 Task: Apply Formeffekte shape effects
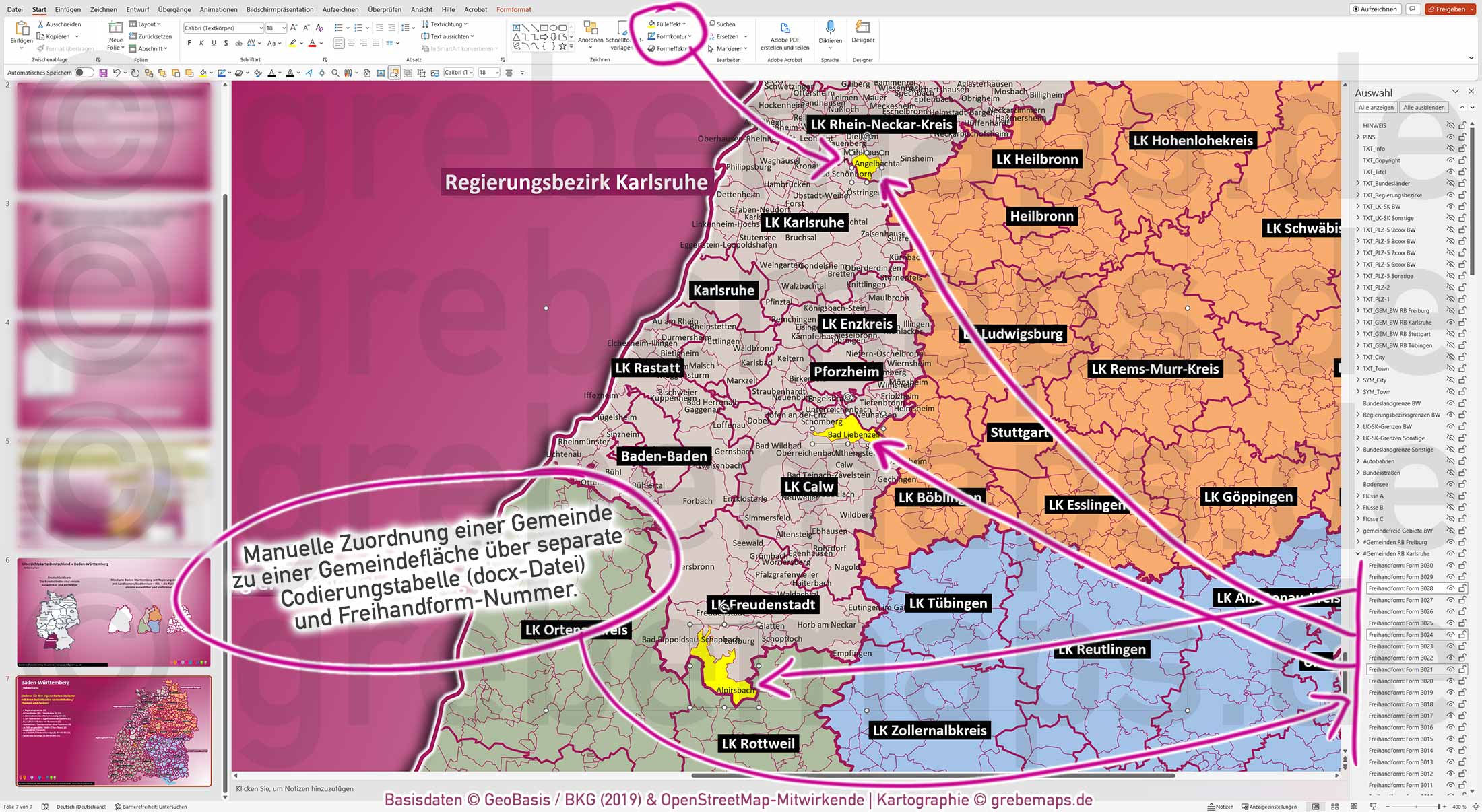(x=670, y=48)
